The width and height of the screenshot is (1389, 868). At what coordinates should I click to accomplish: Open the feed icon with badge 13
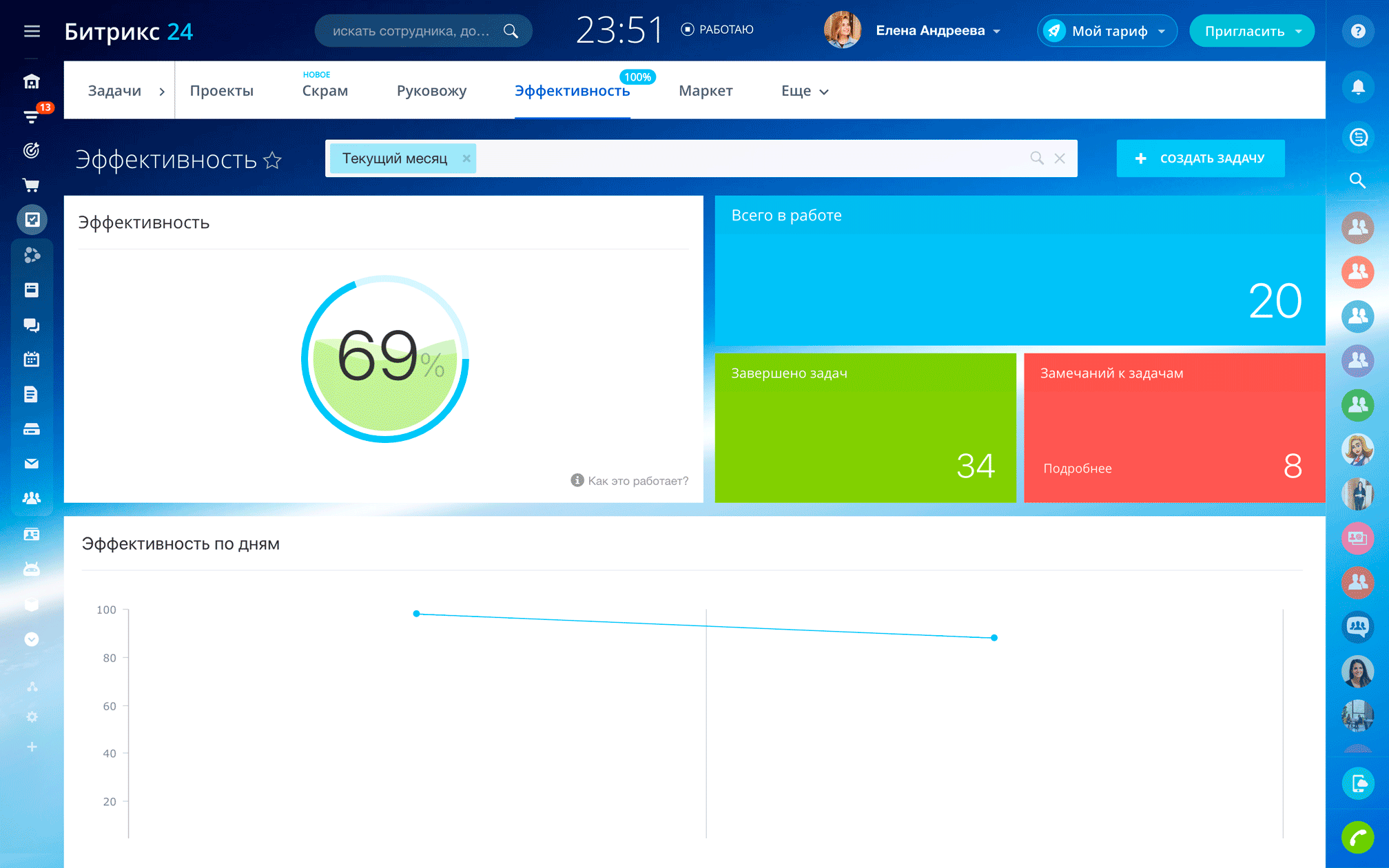pos(32,116)
